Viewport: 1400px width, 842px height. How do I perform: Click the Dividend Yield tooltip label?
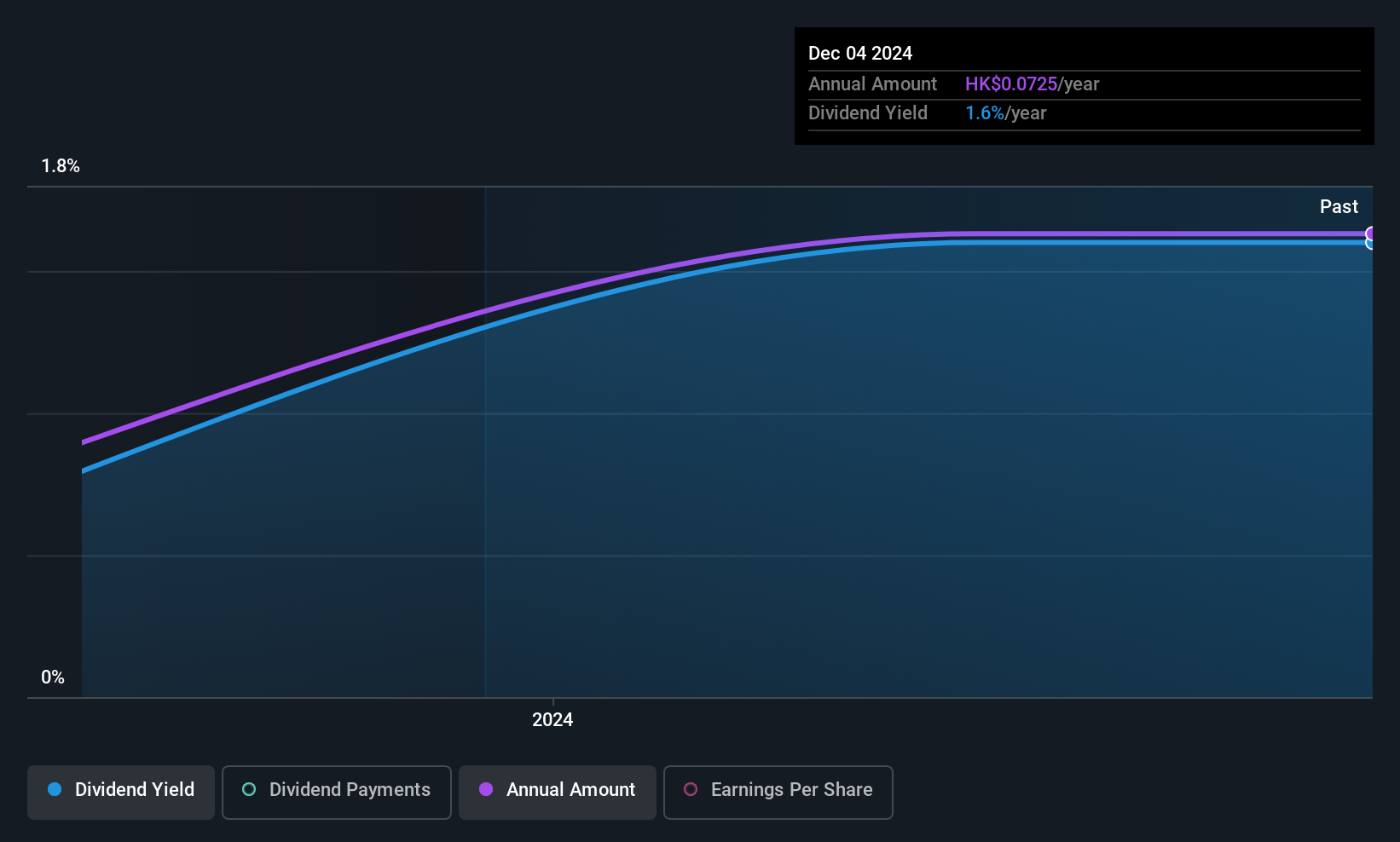(x=868, y=113)
